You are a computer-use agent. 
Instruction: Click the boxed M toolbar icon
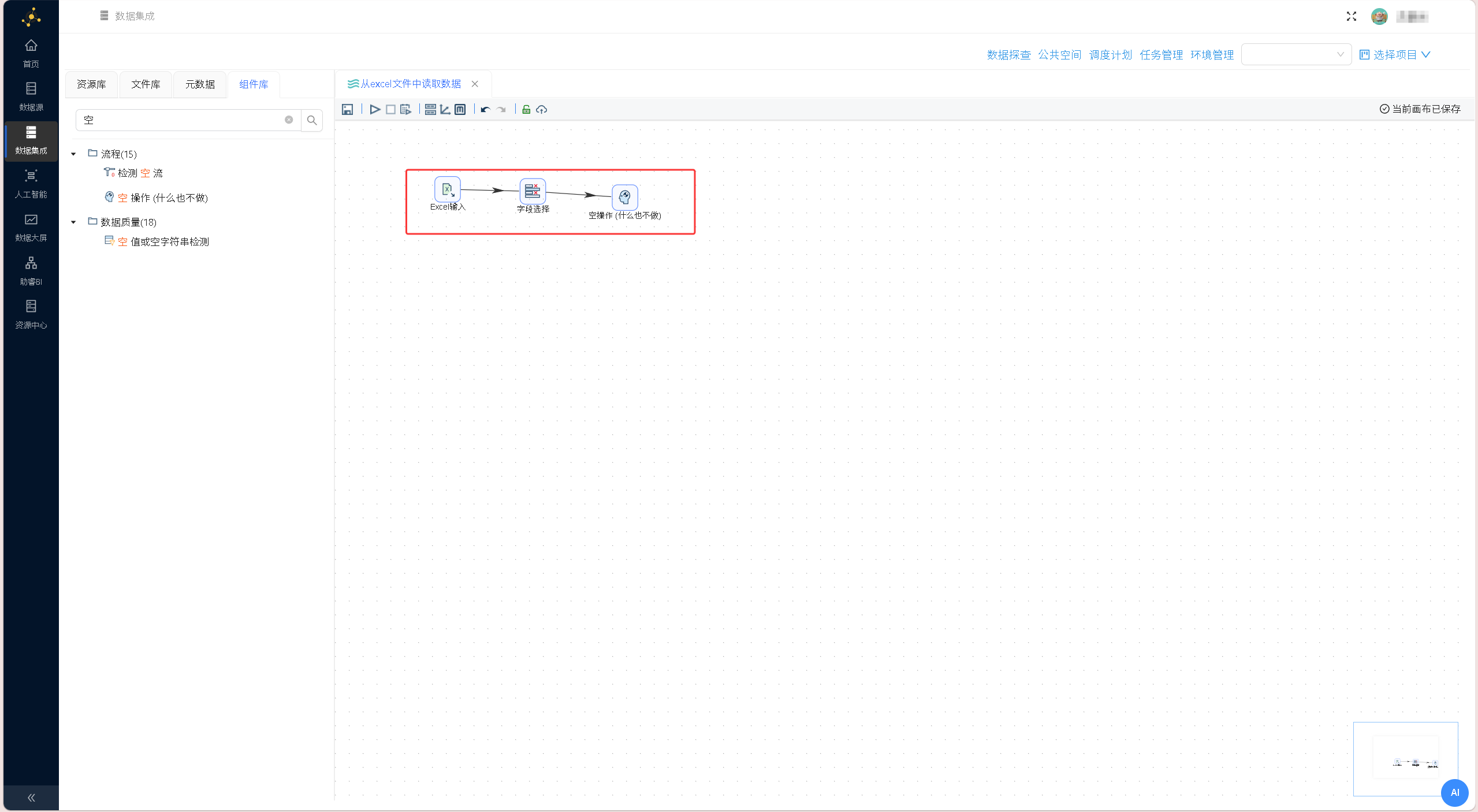coord(460,109)
